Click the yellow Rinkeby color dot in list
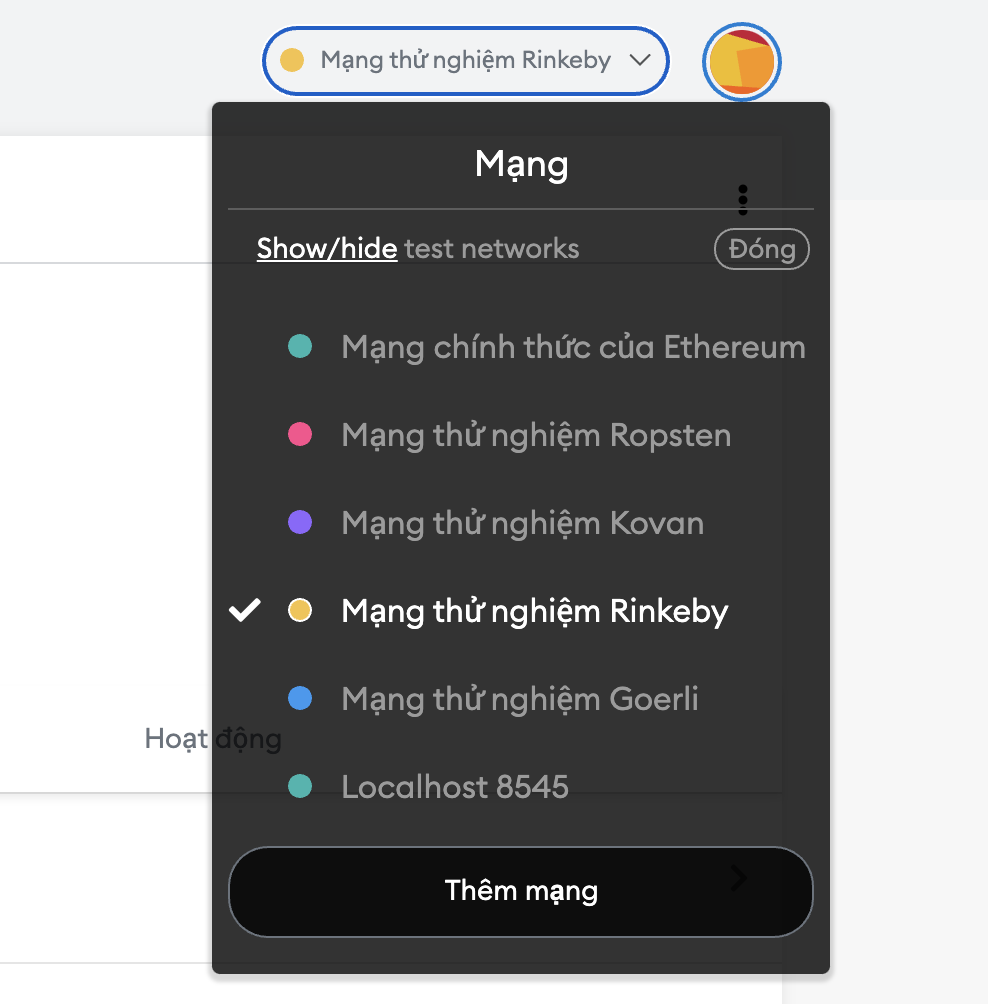 [300, 610]
